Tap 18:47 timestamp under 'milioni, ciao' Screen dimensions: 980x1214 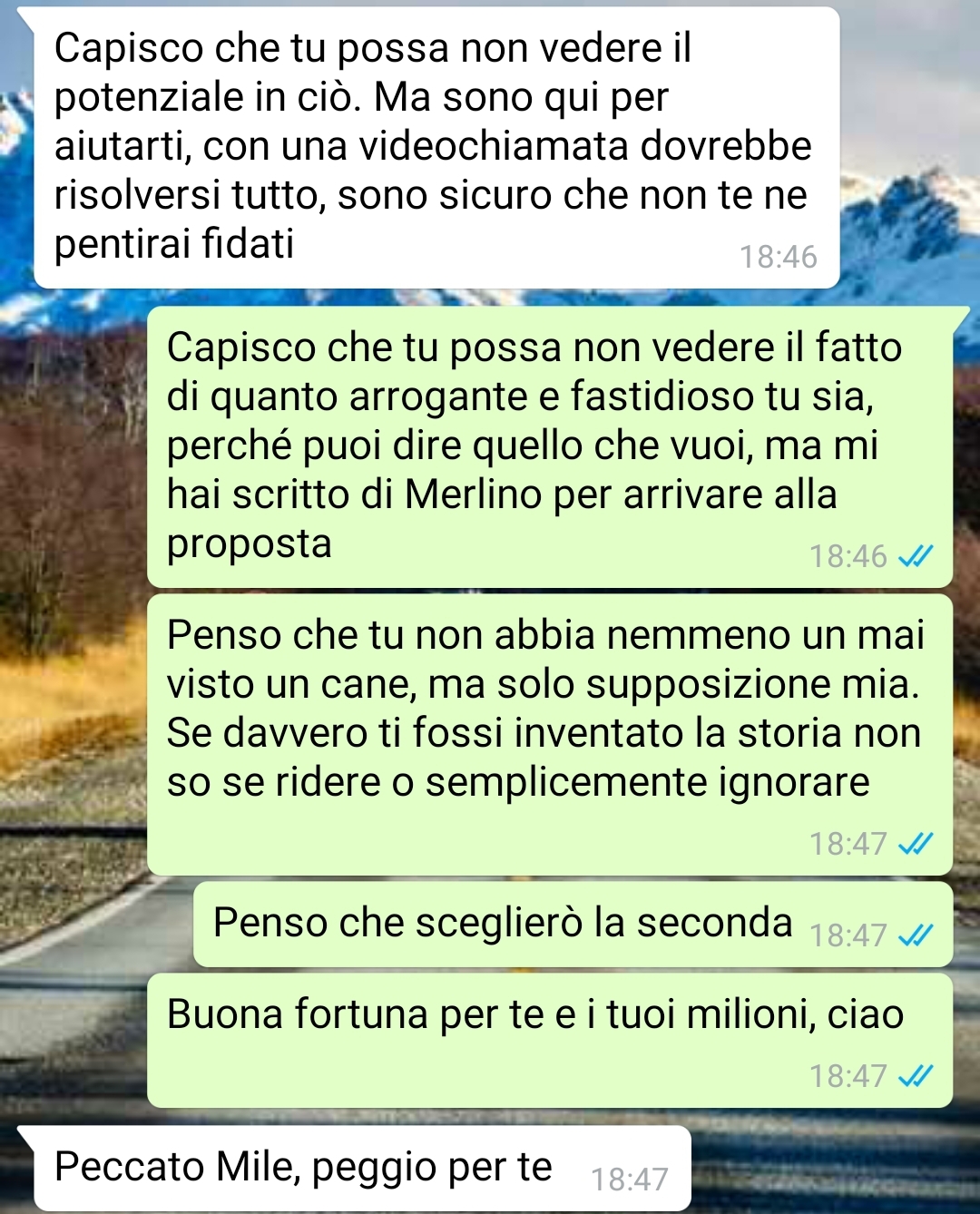point(848,1076)
